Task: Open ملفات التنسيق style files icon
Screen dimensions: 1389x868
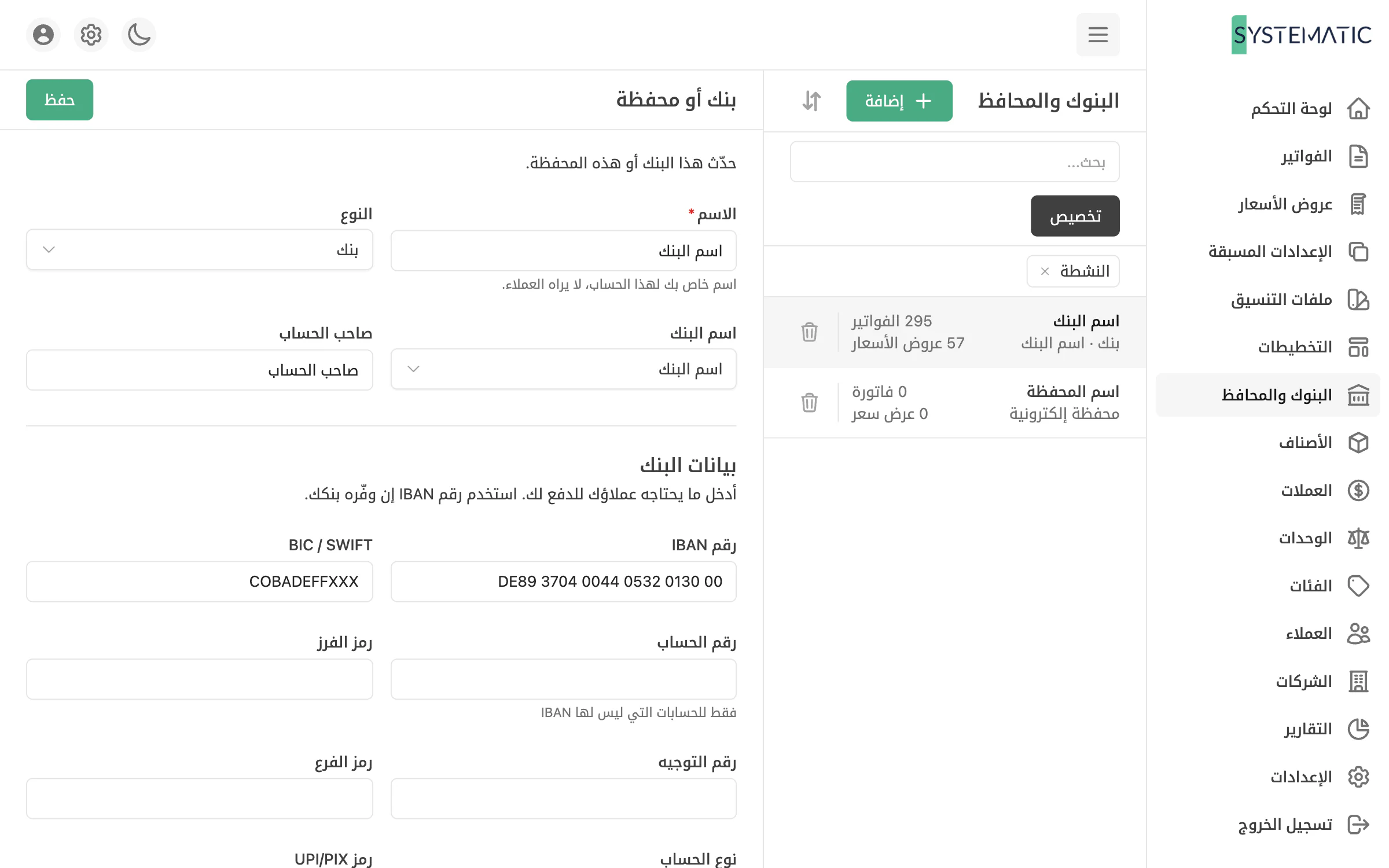Action: click(x=1358, y=300)
